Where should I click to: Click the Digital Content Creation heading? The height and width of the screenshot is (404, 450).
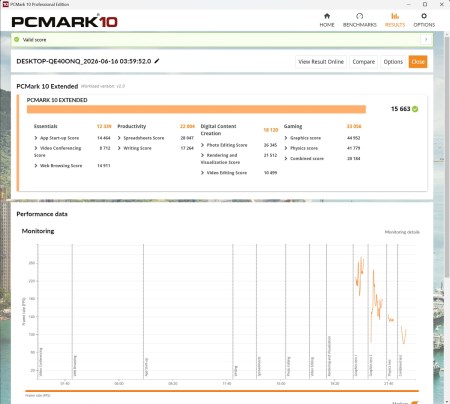pos(218,130)
